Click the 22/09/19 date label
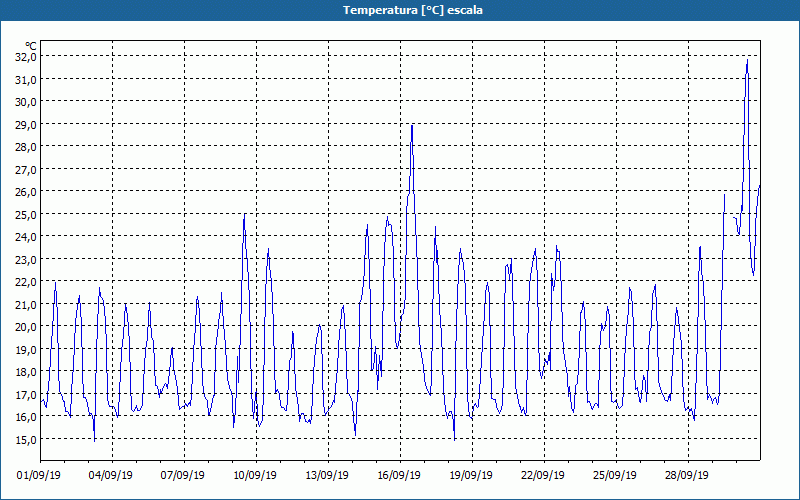Image resolution: width=800 pixels, height=500 pixels. tap(543, 475)
